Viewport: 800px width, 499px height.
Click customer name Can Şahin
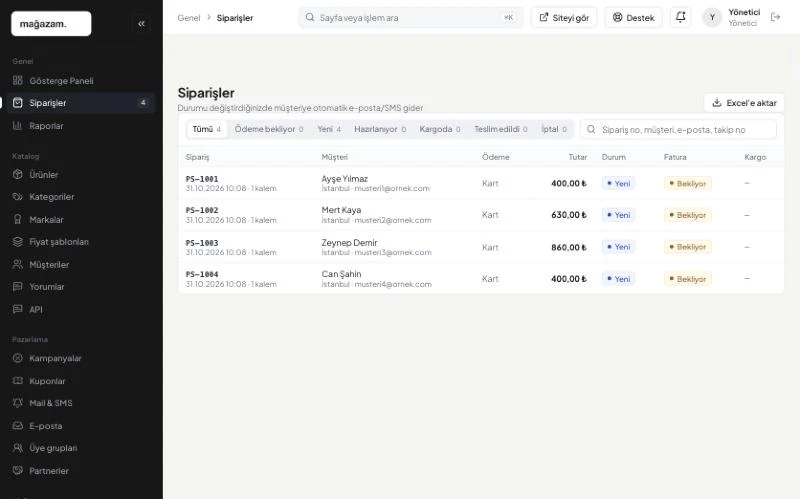341,274
